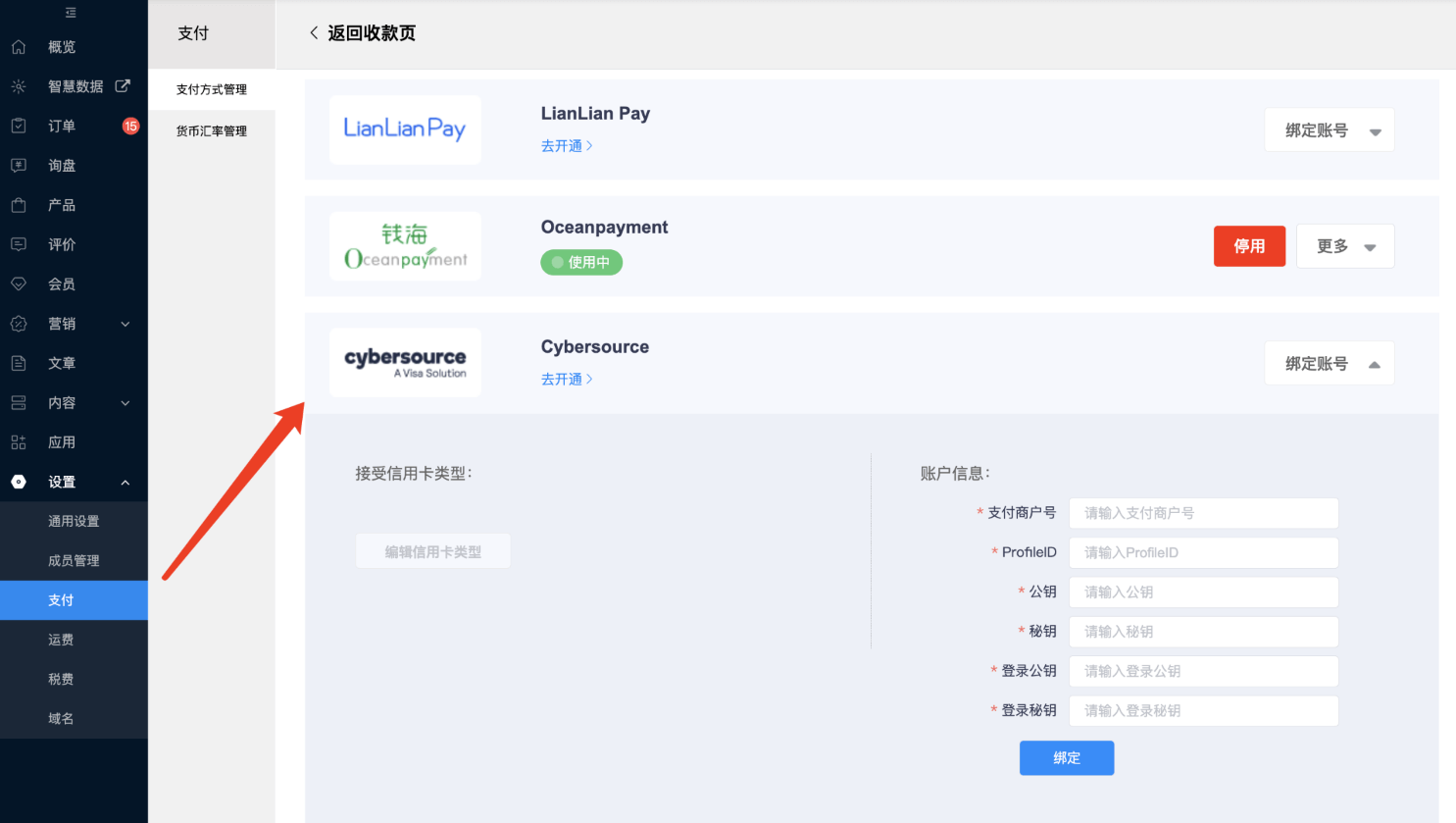Expand the 营销 submenu
Image resolution: width=1456 pixels, height=823 pixels.
coord(126,324)
